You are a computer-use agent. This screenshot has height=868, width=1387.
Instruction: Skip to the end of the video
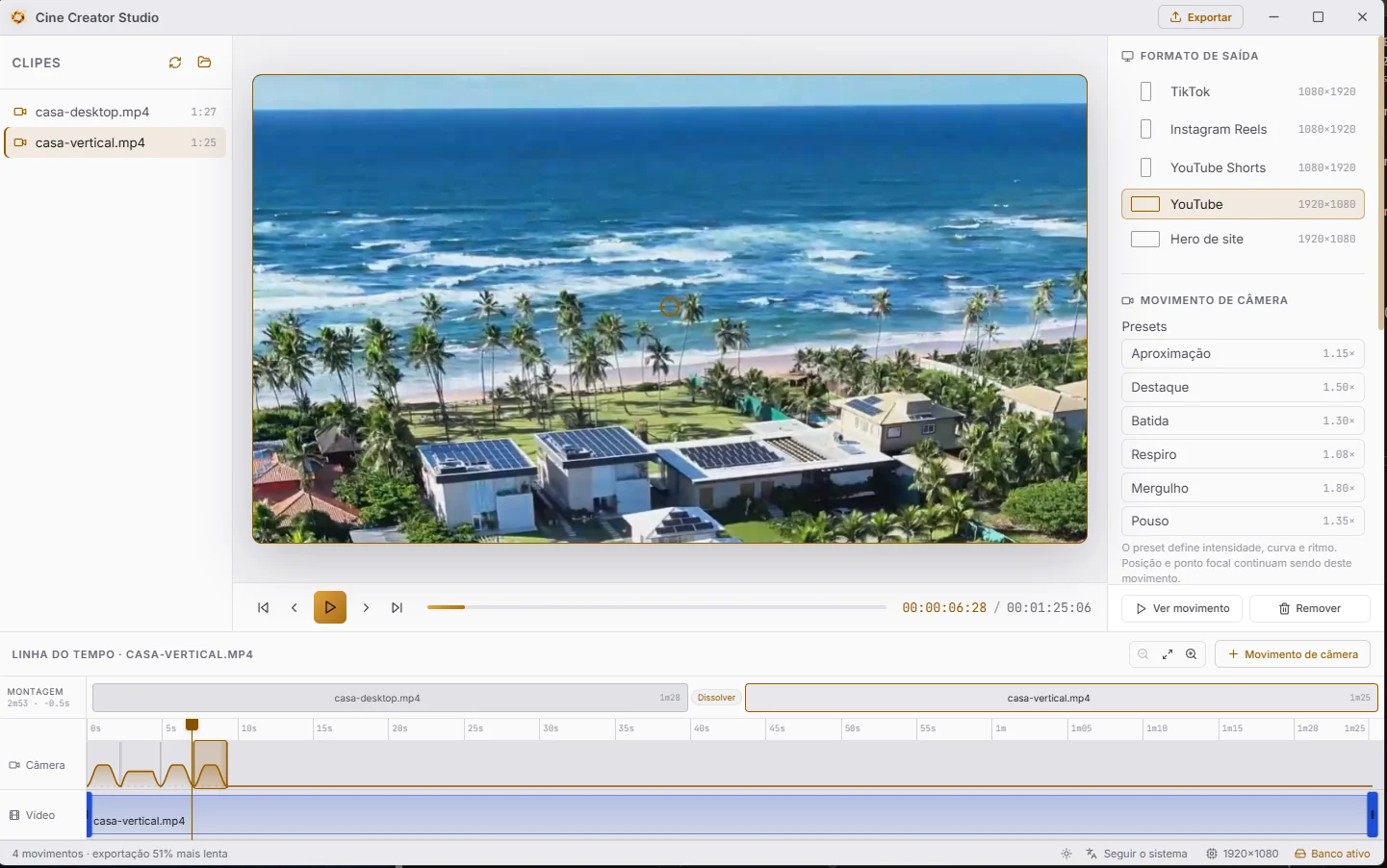(397, 608)
